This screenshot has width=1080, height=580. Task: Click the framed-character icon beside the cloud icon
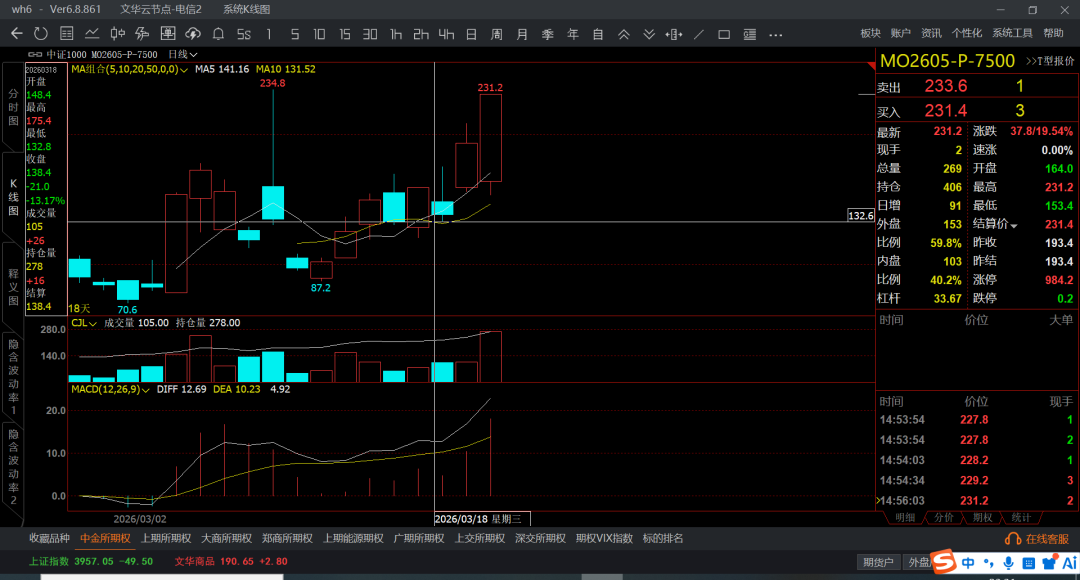(x=167, y=34)
